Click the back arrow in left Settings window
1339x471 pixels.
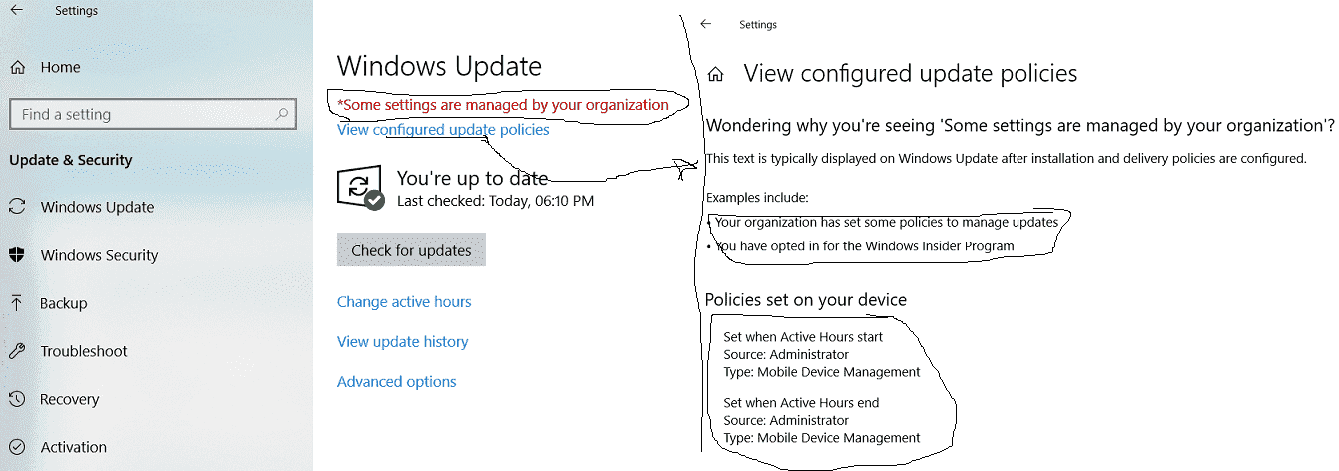pyautogui.click(x=17, y=11)
